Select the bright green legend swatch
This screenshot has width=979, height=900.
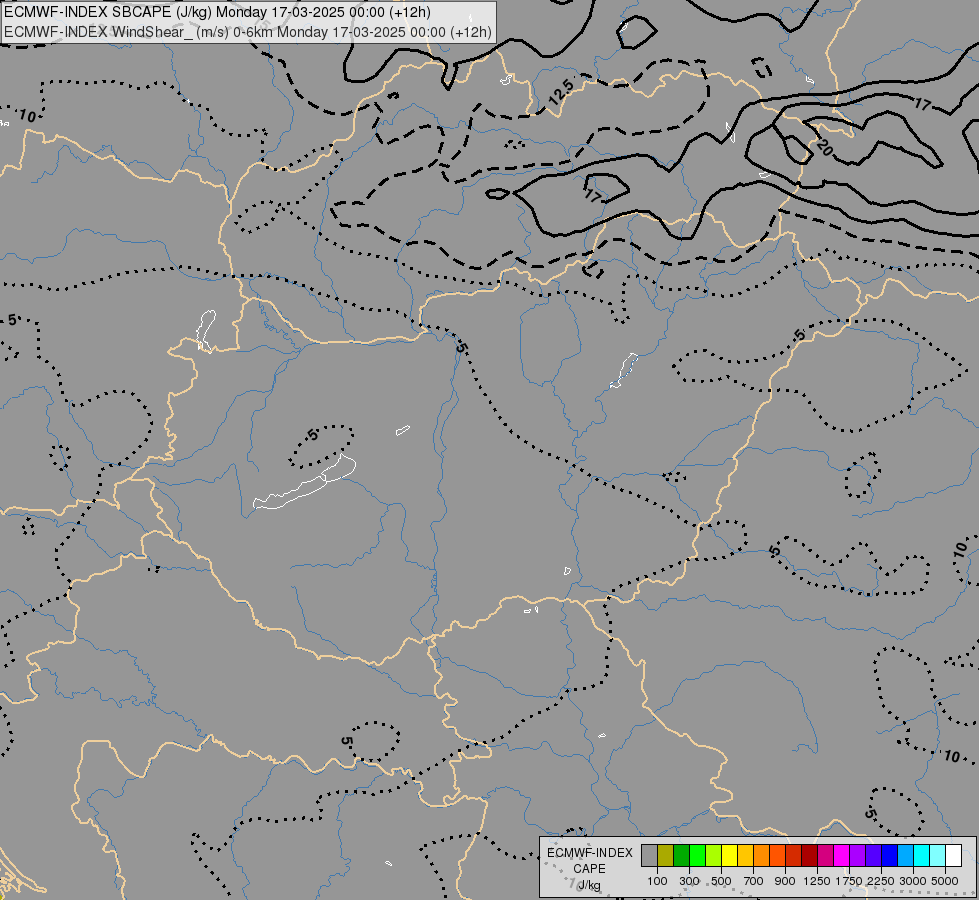click(697, 856)
